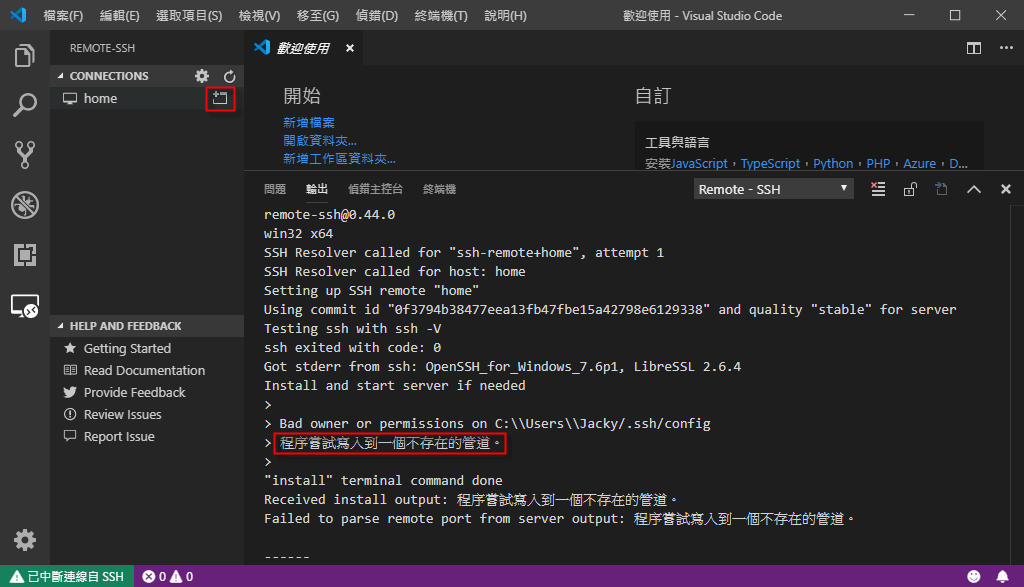Toggle lock scrolling in output panel

[910, 188]
